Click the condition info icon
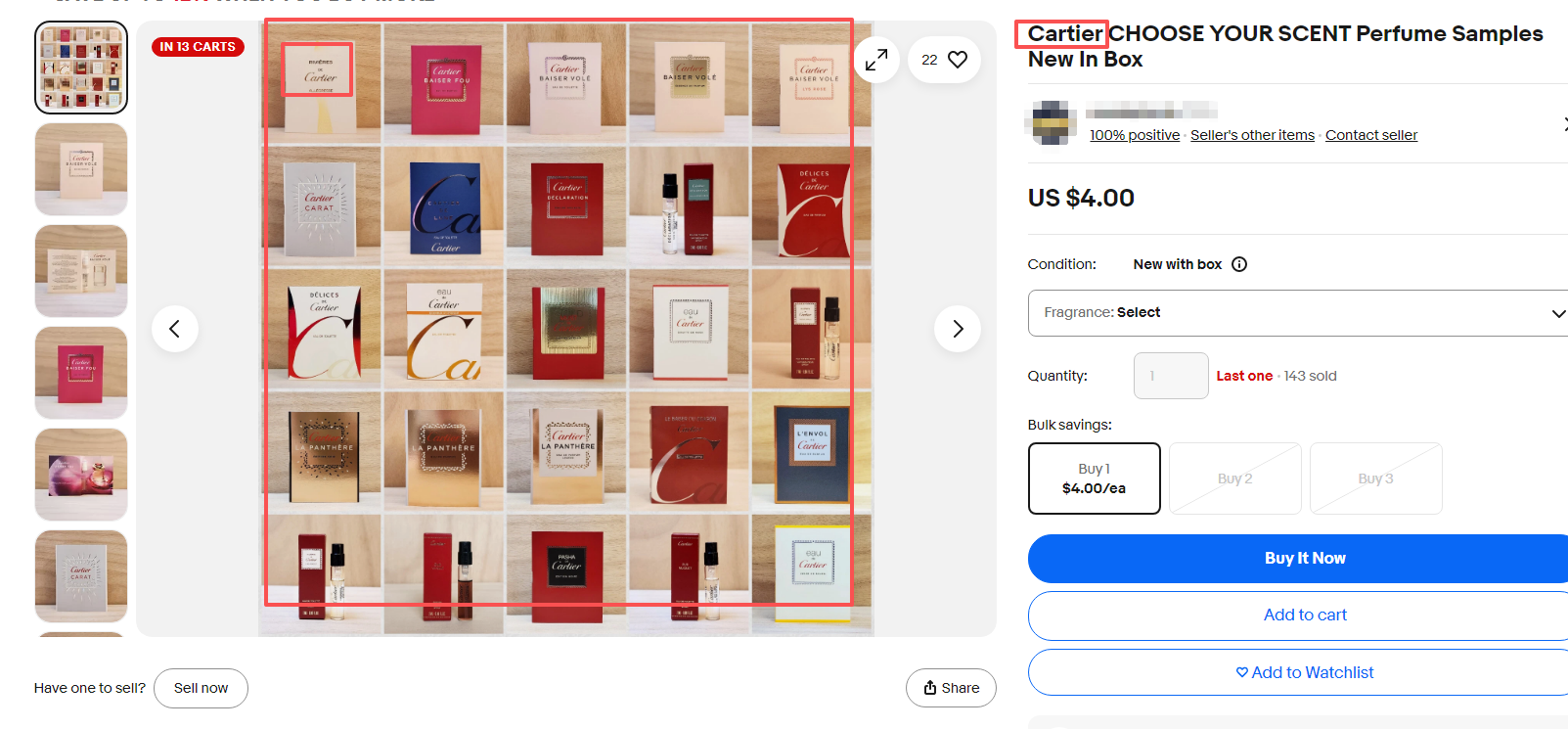1568x729 pixels. pos(1239,264)
